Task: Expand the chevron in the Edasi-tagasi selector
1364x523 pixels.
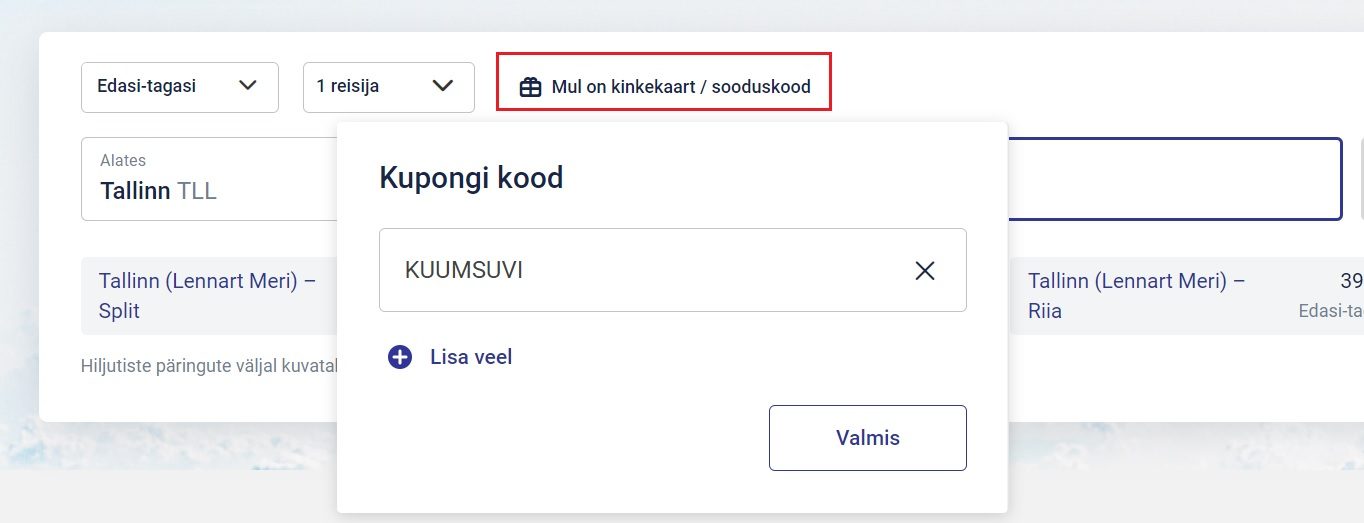Action: pos(248,85)
